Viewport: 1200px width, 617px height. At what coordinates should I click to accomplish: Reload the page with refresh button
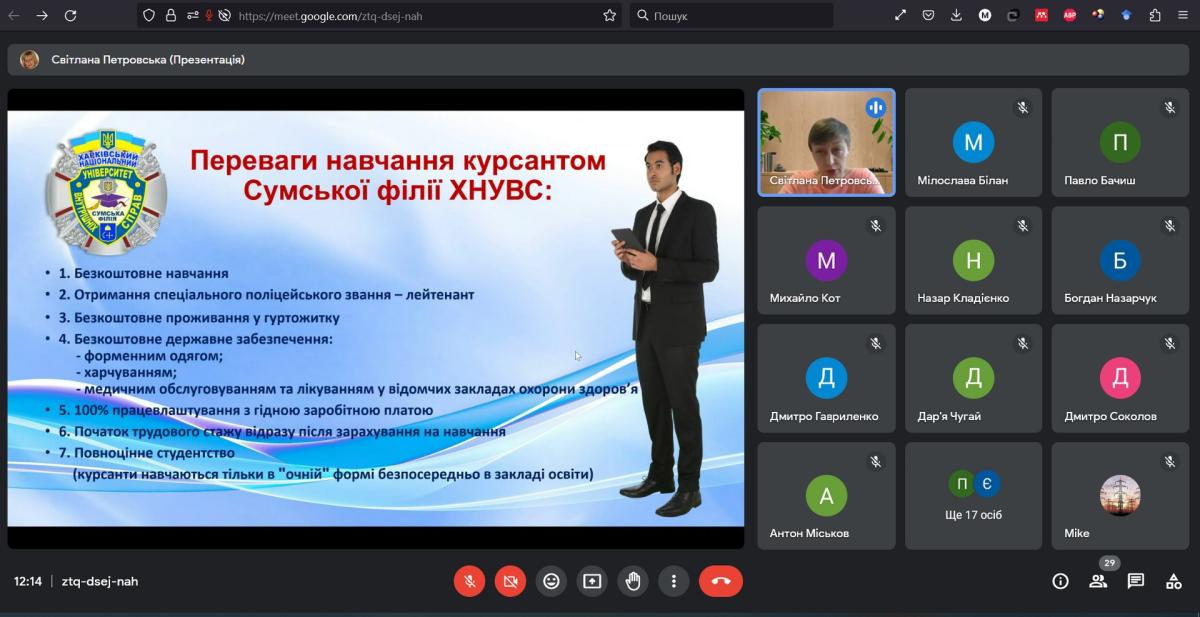(70, 15)
